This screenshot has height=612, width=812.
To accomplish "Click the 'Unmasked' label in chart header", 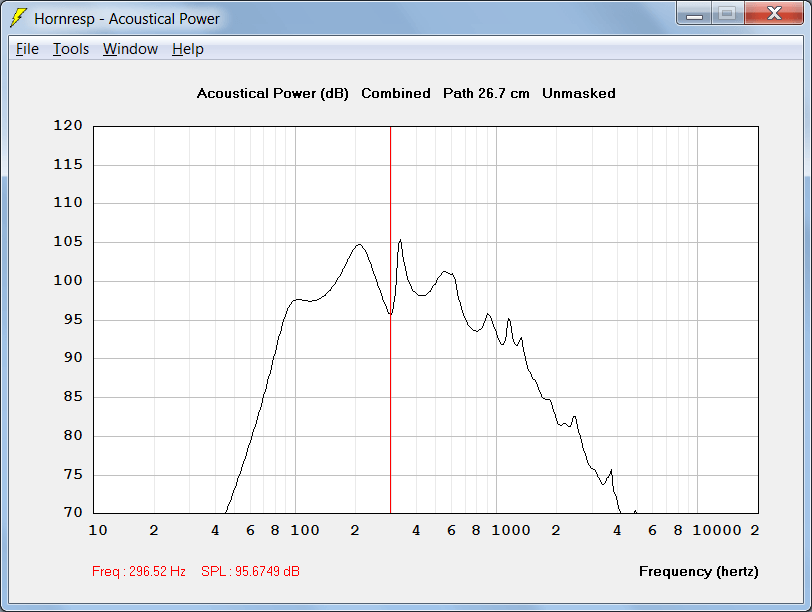I will tap(579, 94).
